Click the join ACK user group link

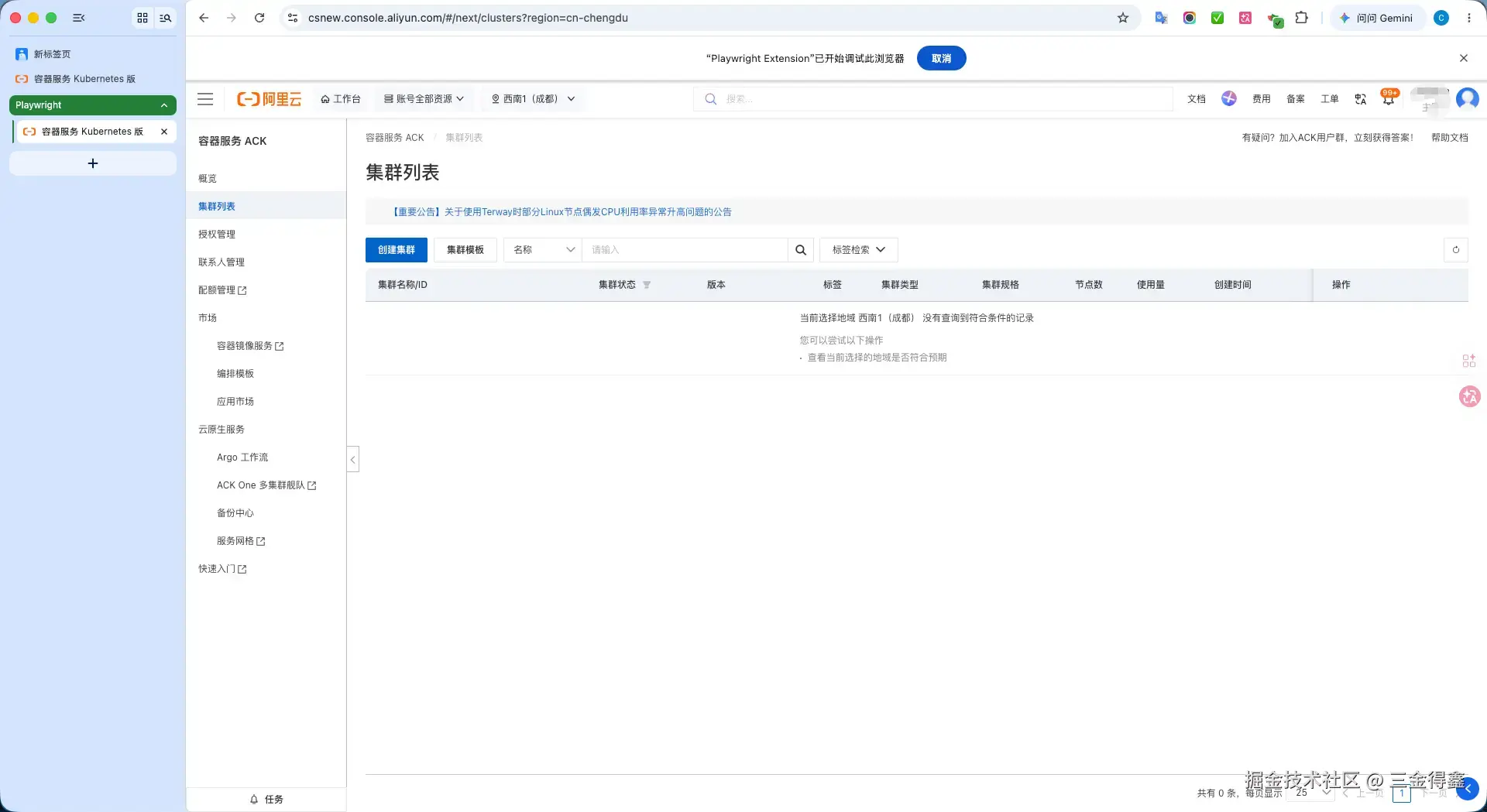(1327, 138)
